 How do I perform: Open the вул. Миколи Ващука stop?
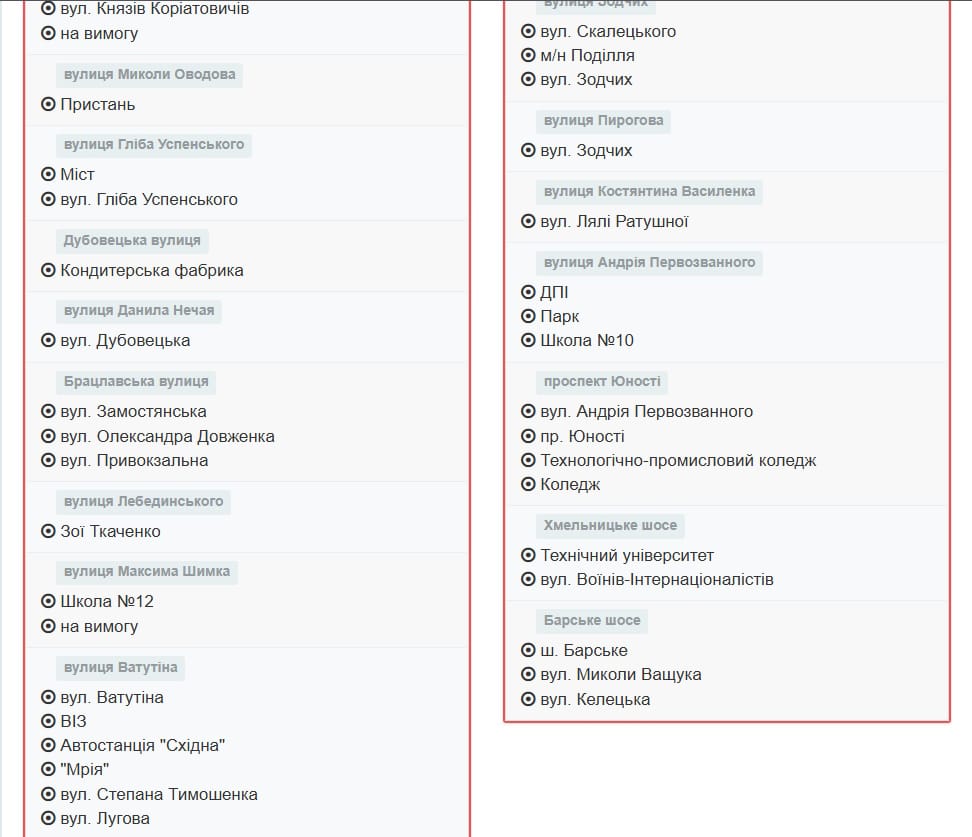click(x=620, y=674)
